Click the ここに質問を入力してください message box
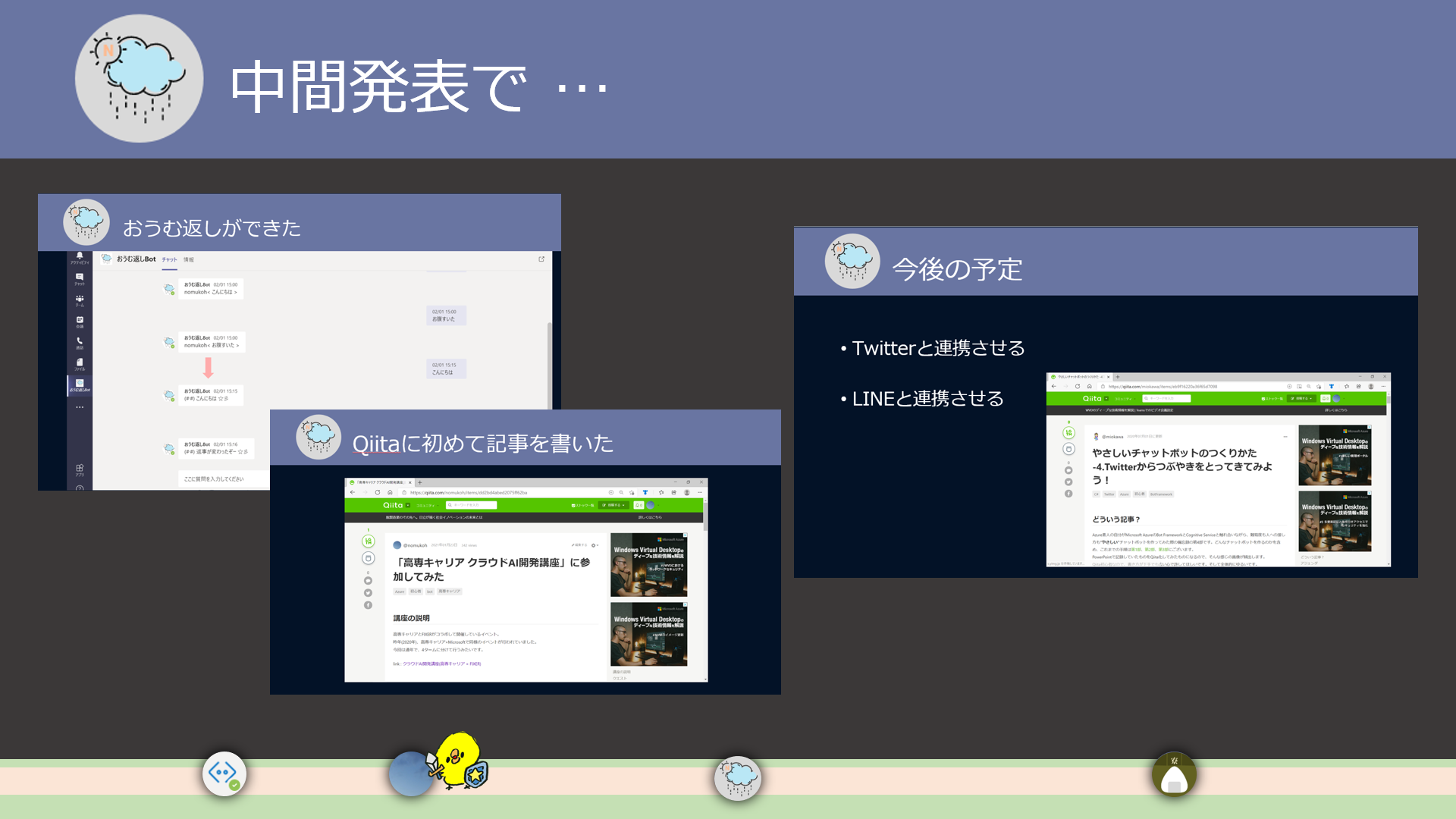Screen dimensions: 1456x819 point(213,479)
